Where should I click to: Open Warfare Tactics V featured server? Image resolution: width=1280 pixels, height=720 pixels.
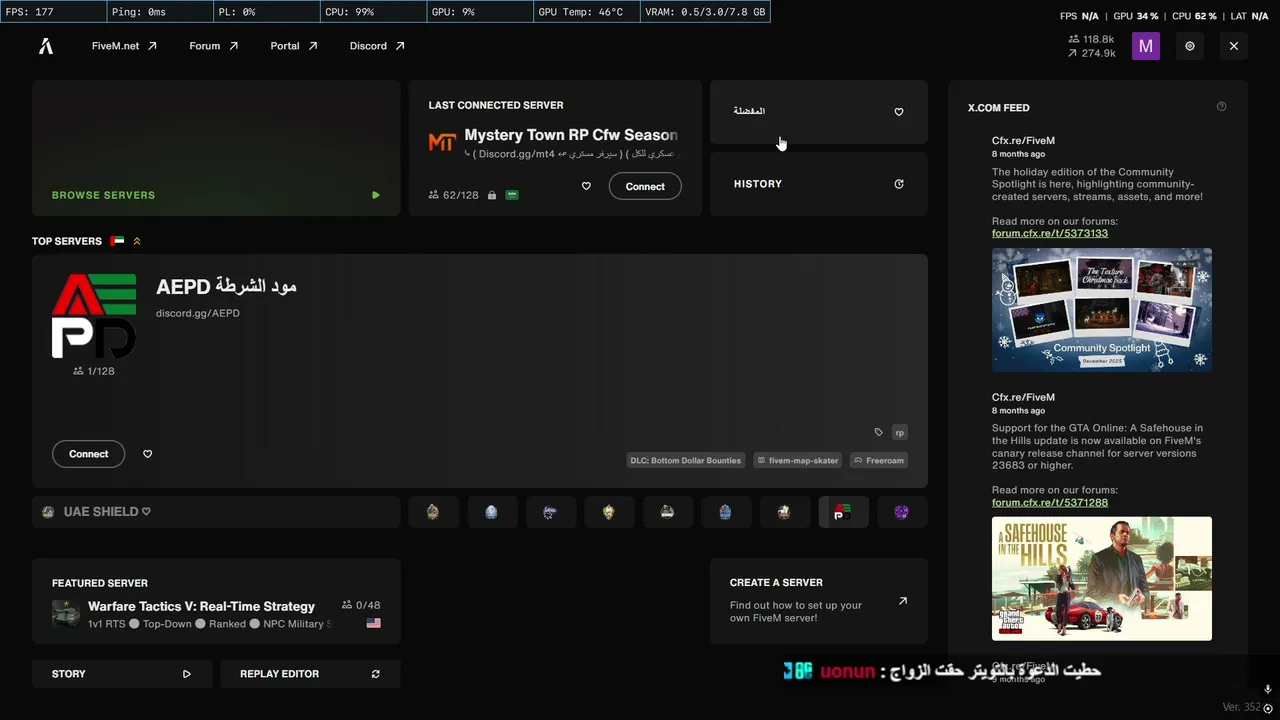click(216, 601)
